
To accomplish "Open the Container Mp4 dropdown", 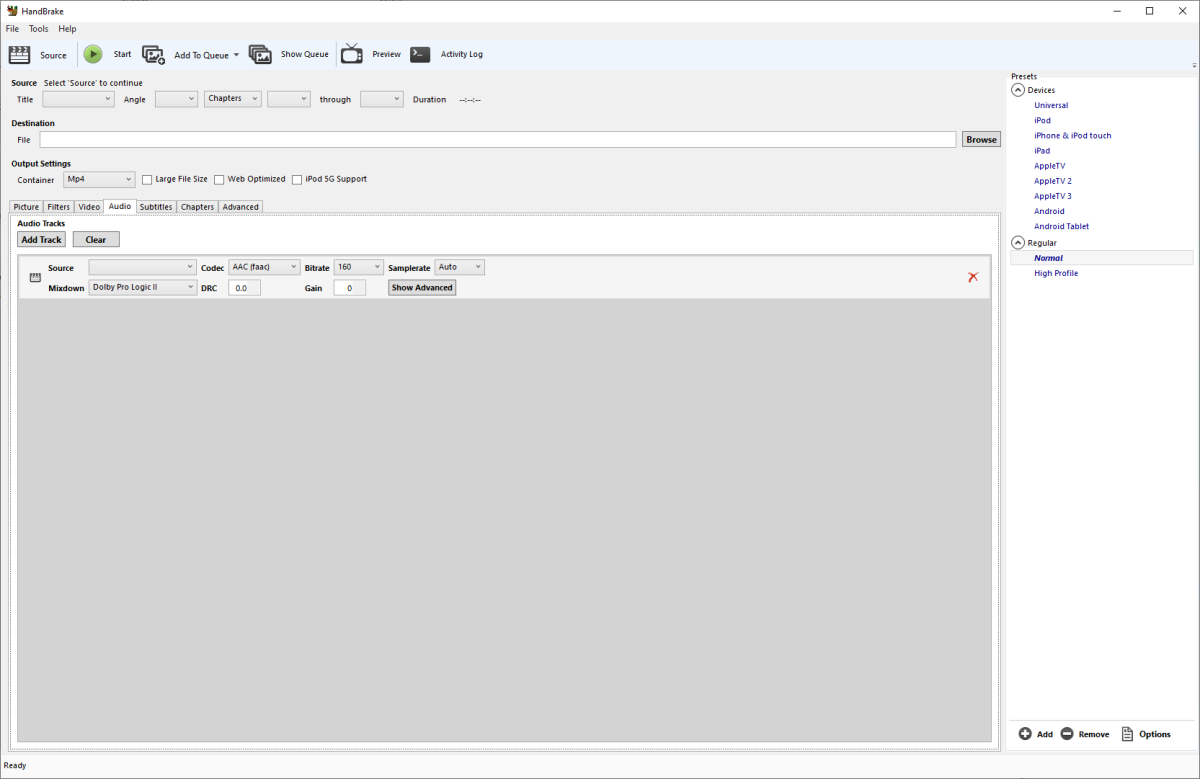I will [x=99, y=179].
